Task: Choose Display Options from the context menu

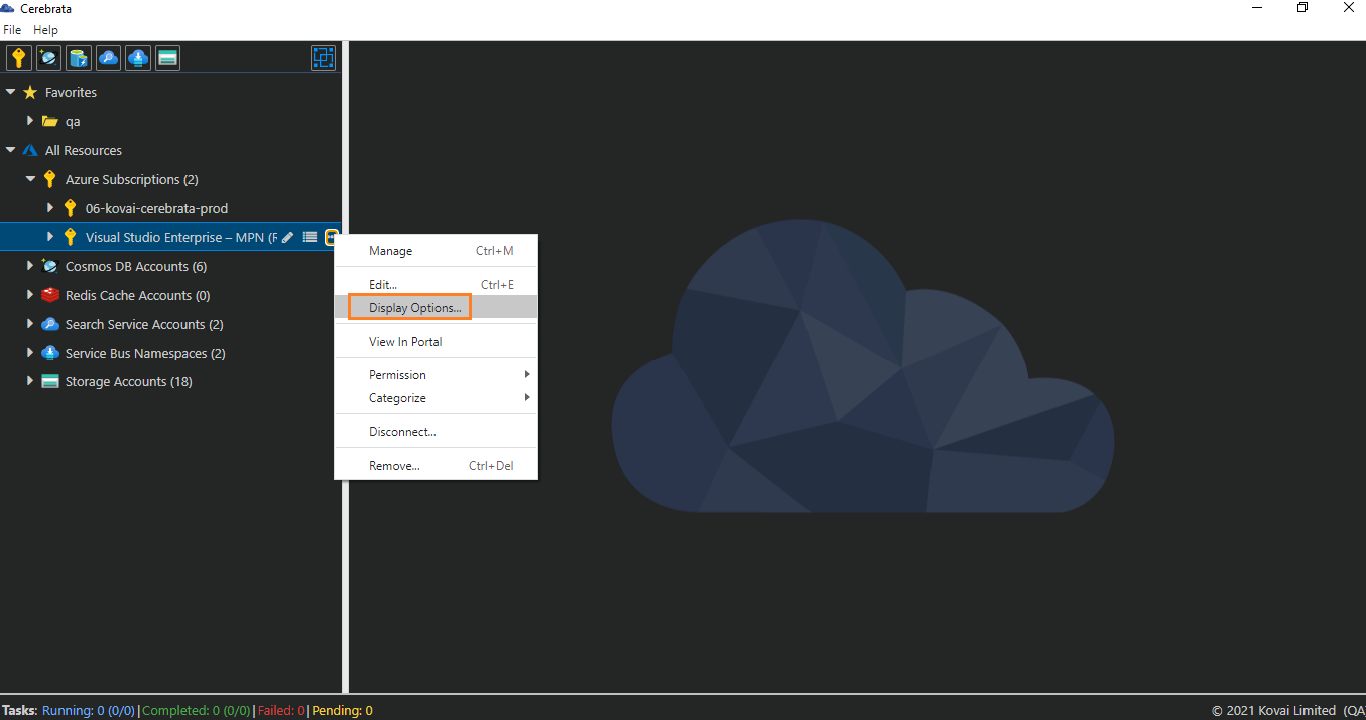Action: pyautogui.click(x=409, y=307)
